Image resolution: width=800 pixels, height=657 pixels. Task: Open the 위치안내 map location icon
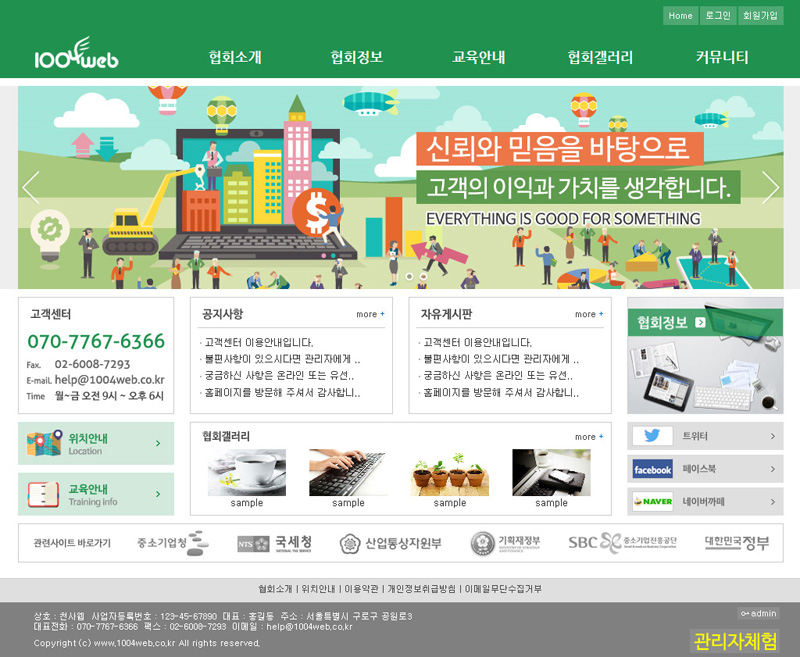click(x=45, y=443)
